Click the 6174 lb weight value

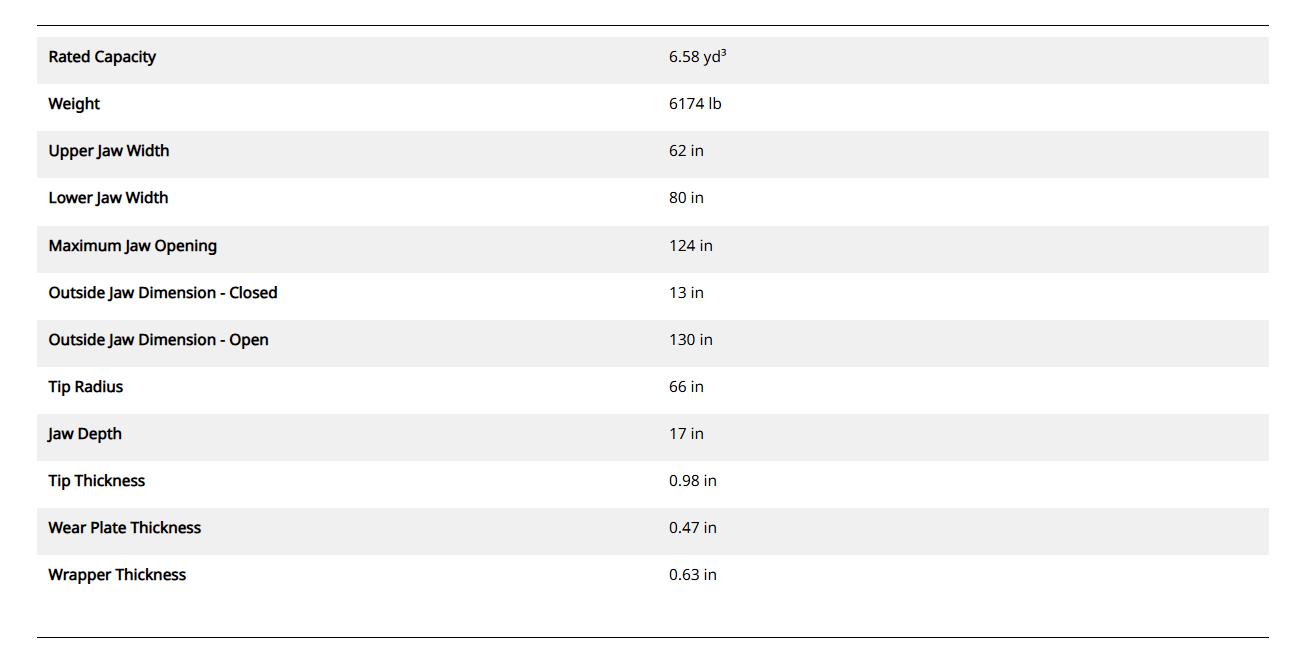695,104
